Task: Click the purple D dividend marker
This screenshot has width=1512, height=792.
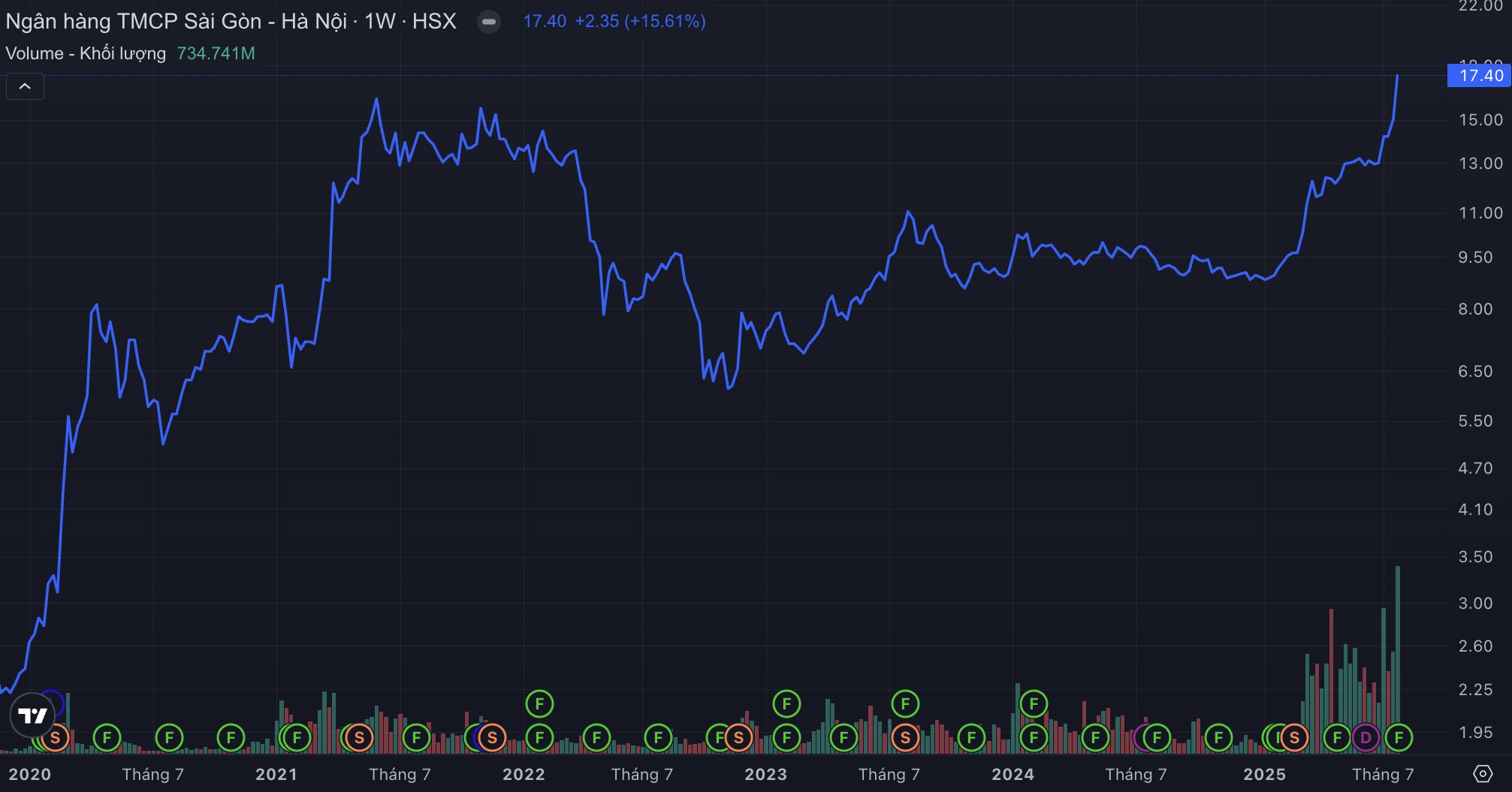Action: 1366,738
